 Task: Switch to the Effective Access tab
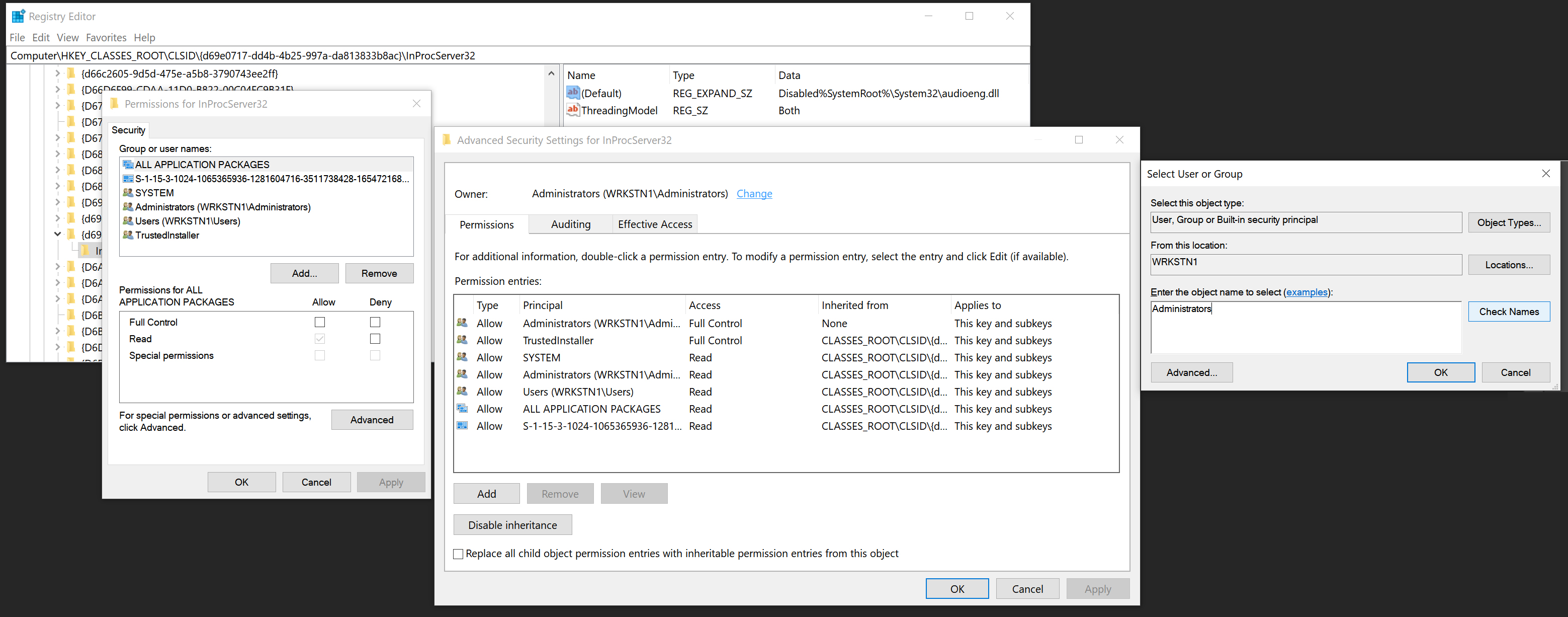click(x=655, y=224)
